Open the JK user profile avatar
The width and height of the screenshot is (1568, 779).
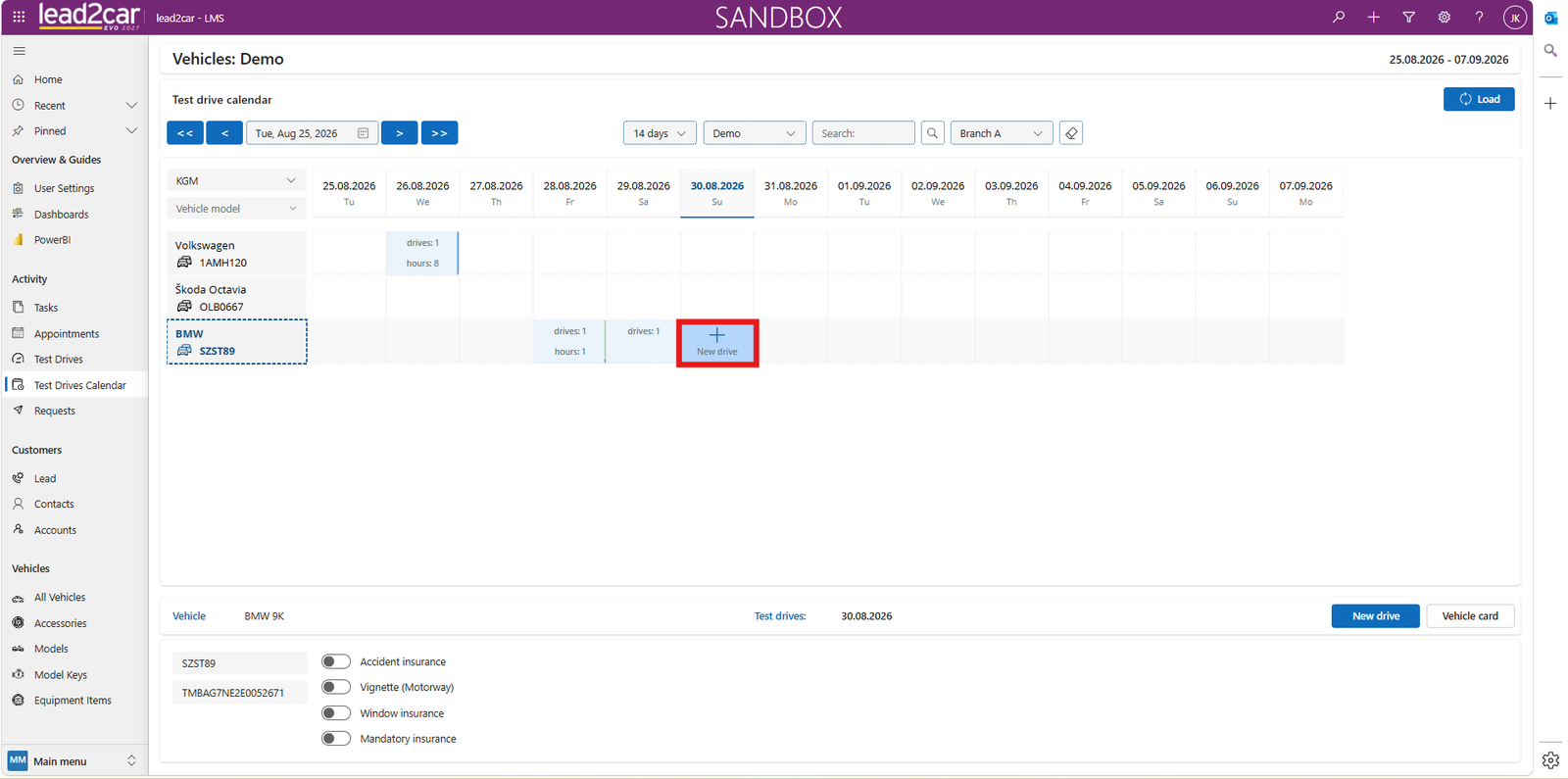click(1515, 18)
